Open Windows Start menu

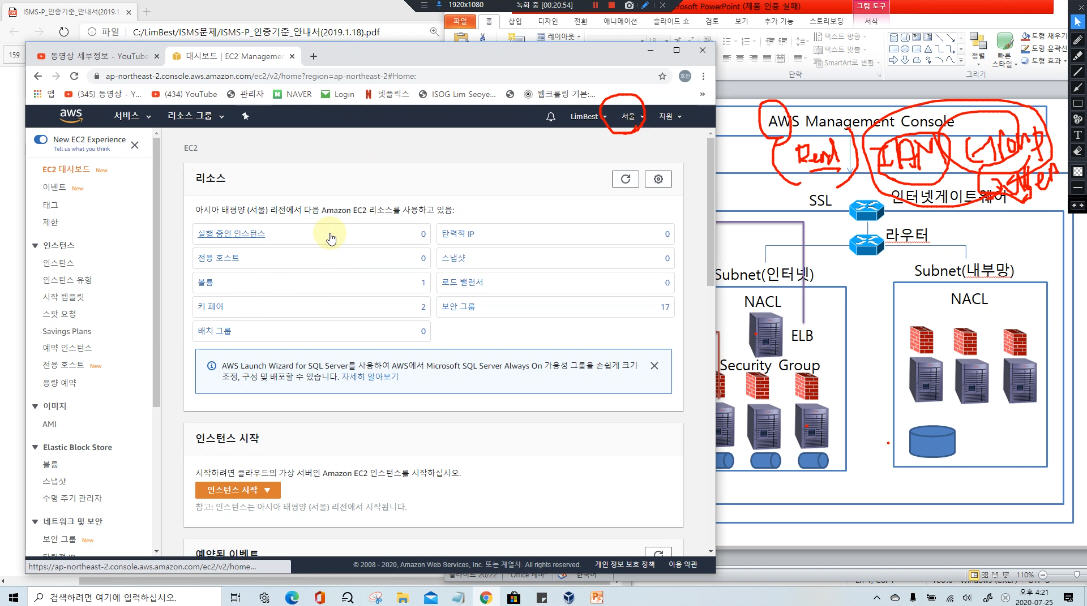point(12,597)
